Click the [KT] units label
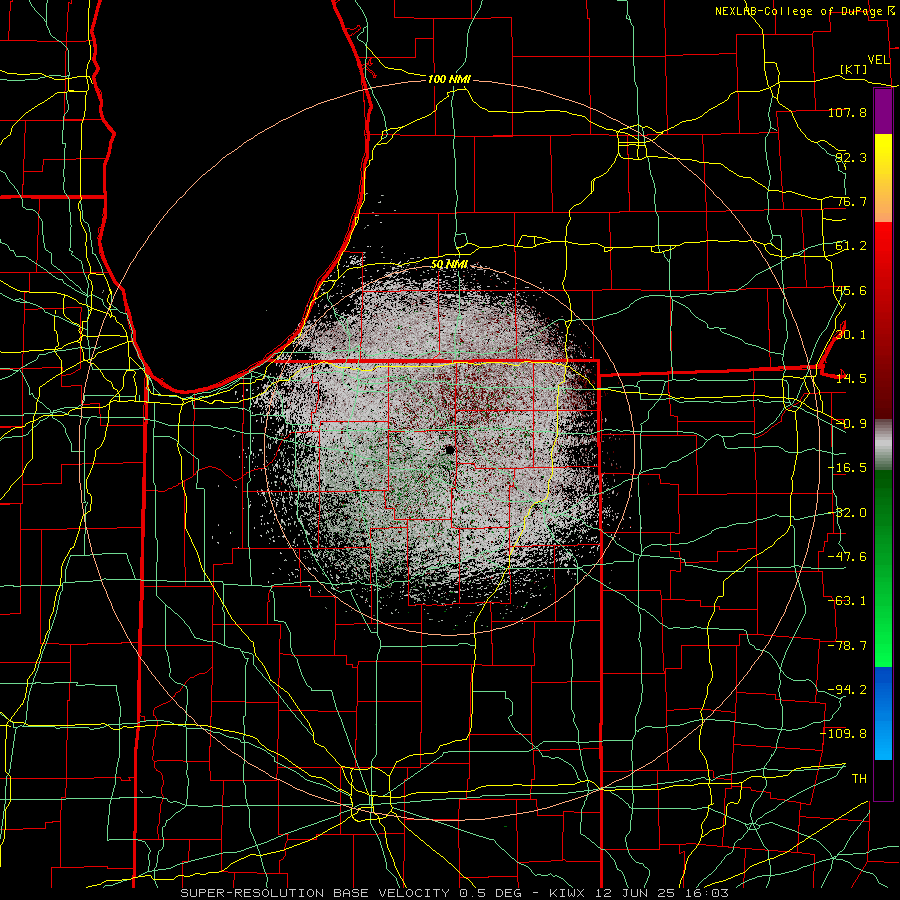The width and height of the screenshot is (900, 900). click(854, 69)
